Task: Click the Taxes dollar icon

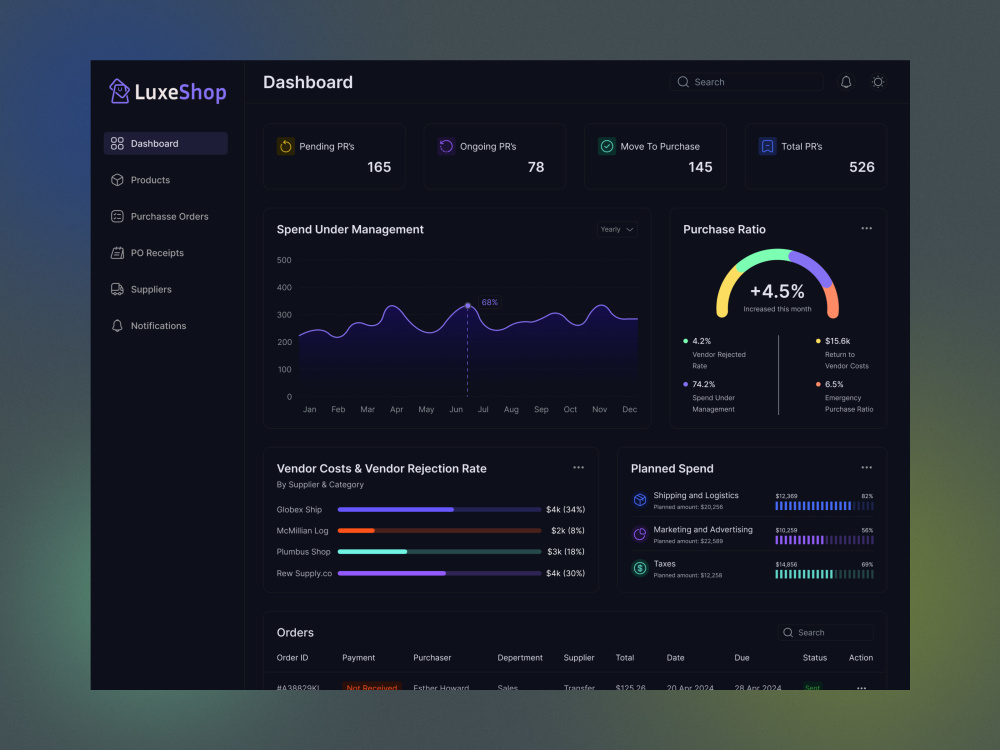Action: [x=640, y=568]
